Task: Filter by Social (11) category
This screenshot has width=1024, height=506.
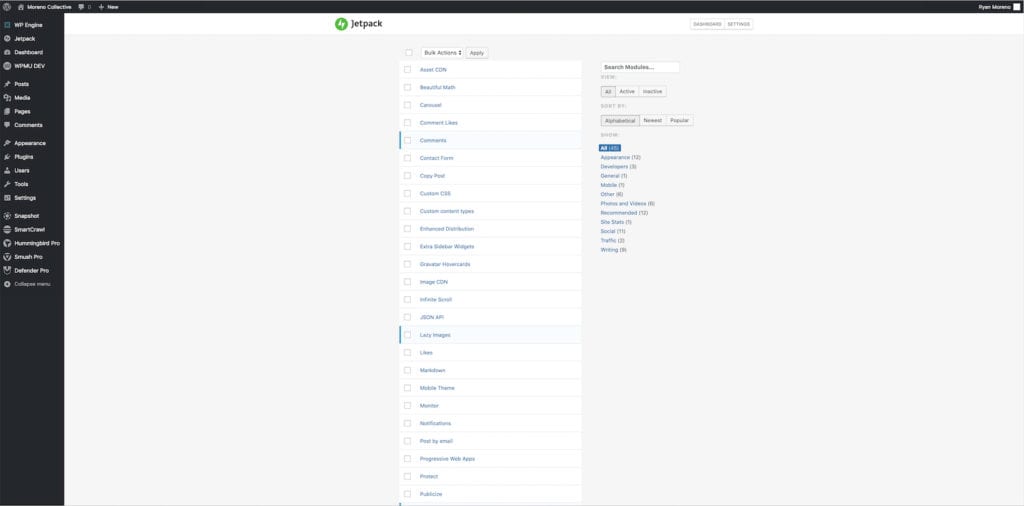Action: click(613, 231)
